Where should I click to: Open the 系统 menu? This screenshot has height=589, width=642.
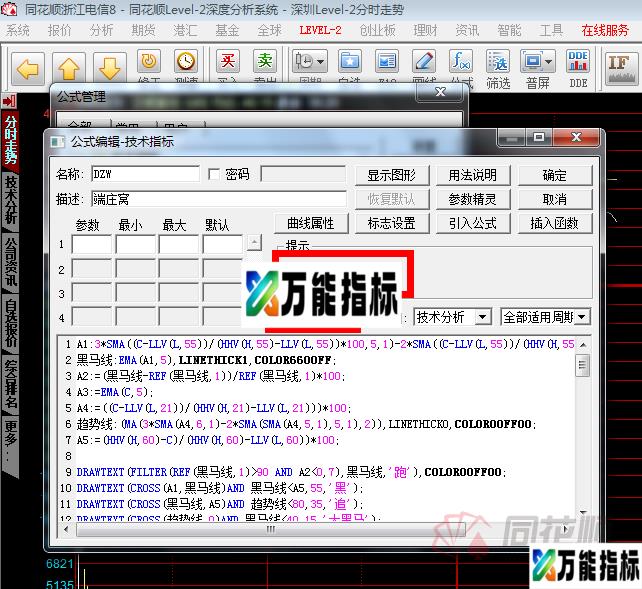(x=18, y=30)
